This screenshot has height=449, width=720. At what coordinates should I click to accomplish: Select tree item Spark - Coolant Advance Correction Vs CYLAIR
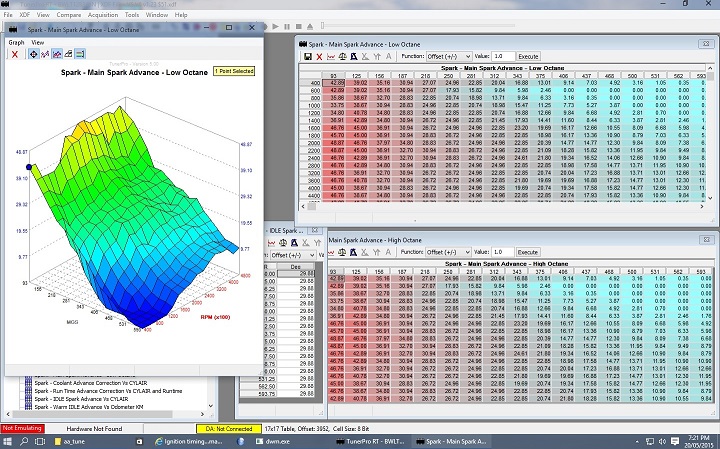91,383
